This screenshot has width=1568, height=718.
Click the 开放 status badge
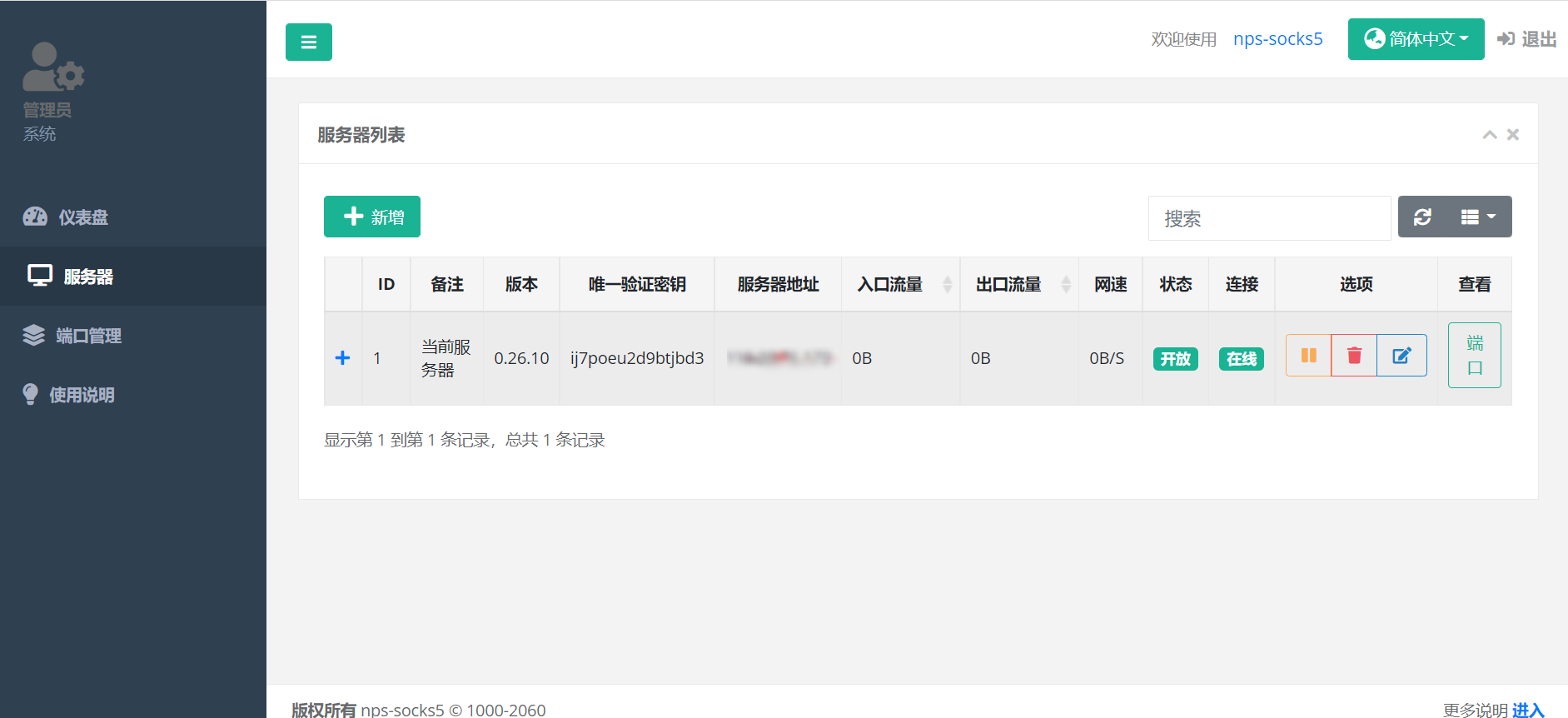(x=1176, y=359)
